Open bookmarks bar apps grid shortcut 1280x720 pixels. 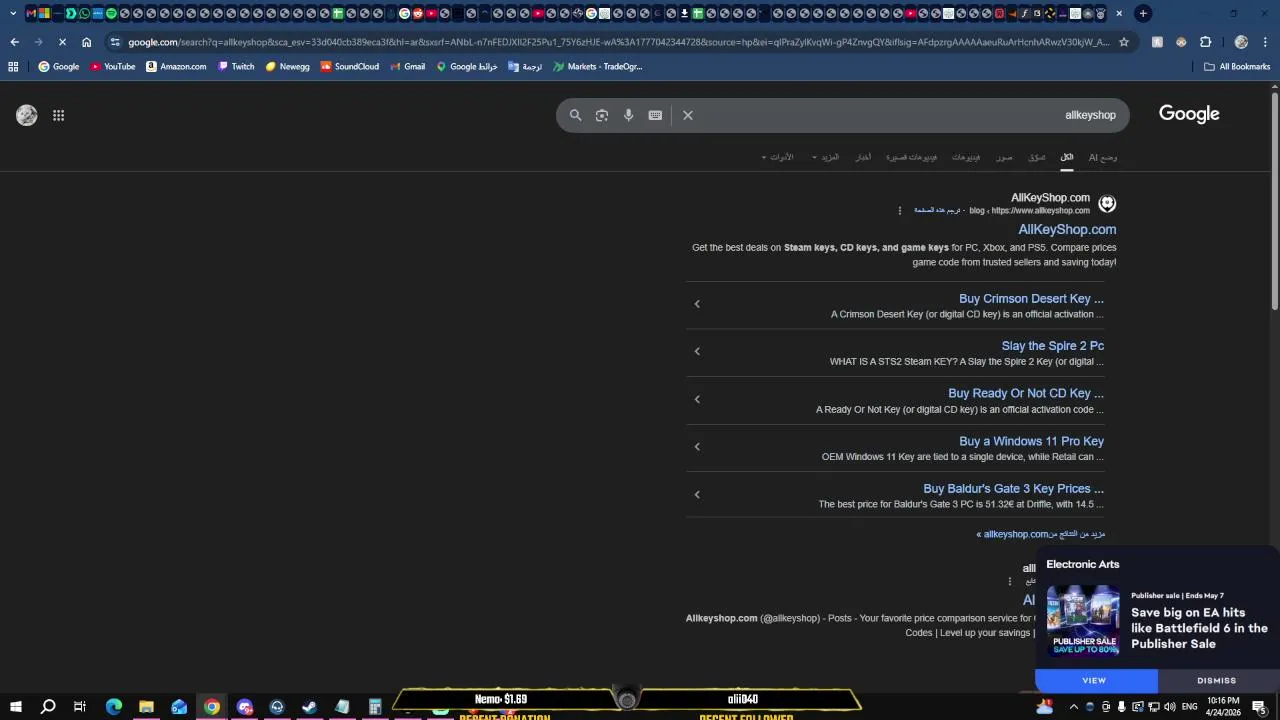tap(13, 67)
